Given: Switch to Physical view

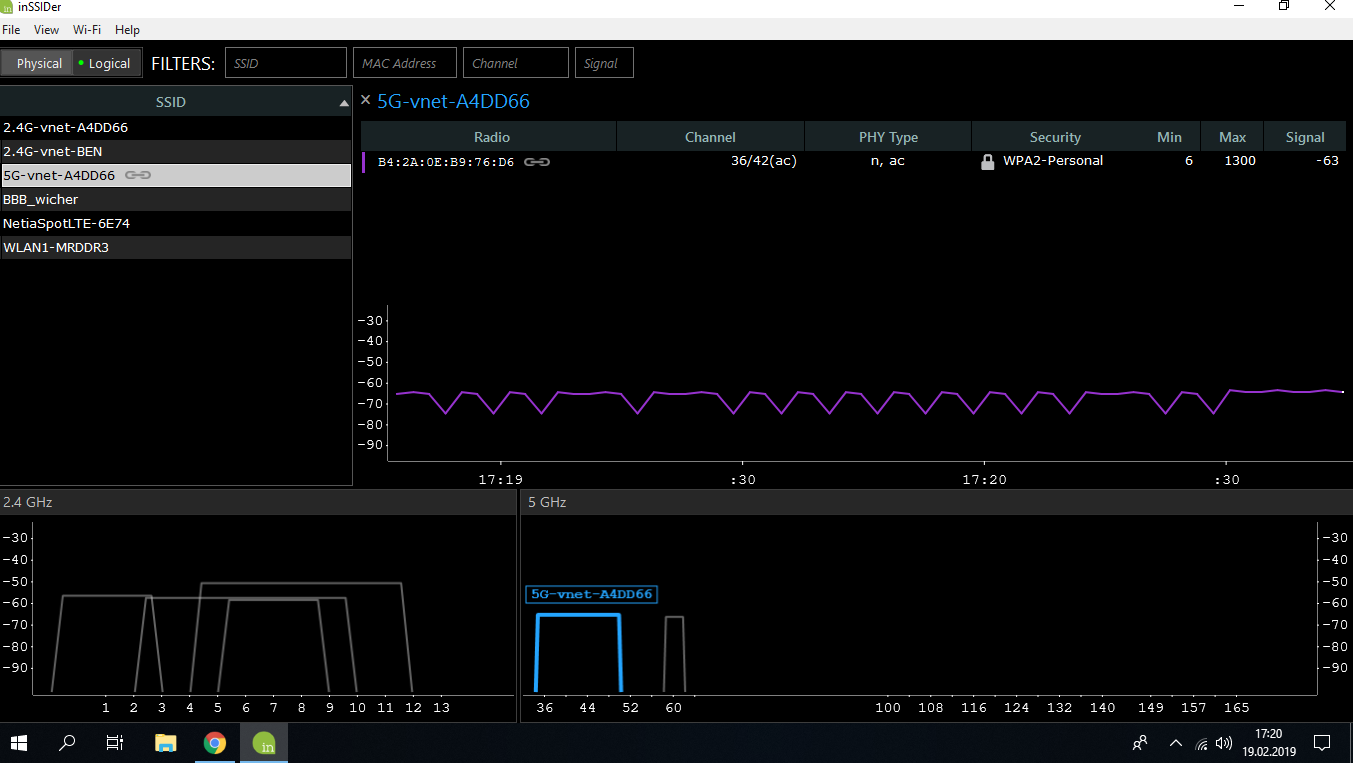Looking at the screenshot, I should click(x=39, y=63).
